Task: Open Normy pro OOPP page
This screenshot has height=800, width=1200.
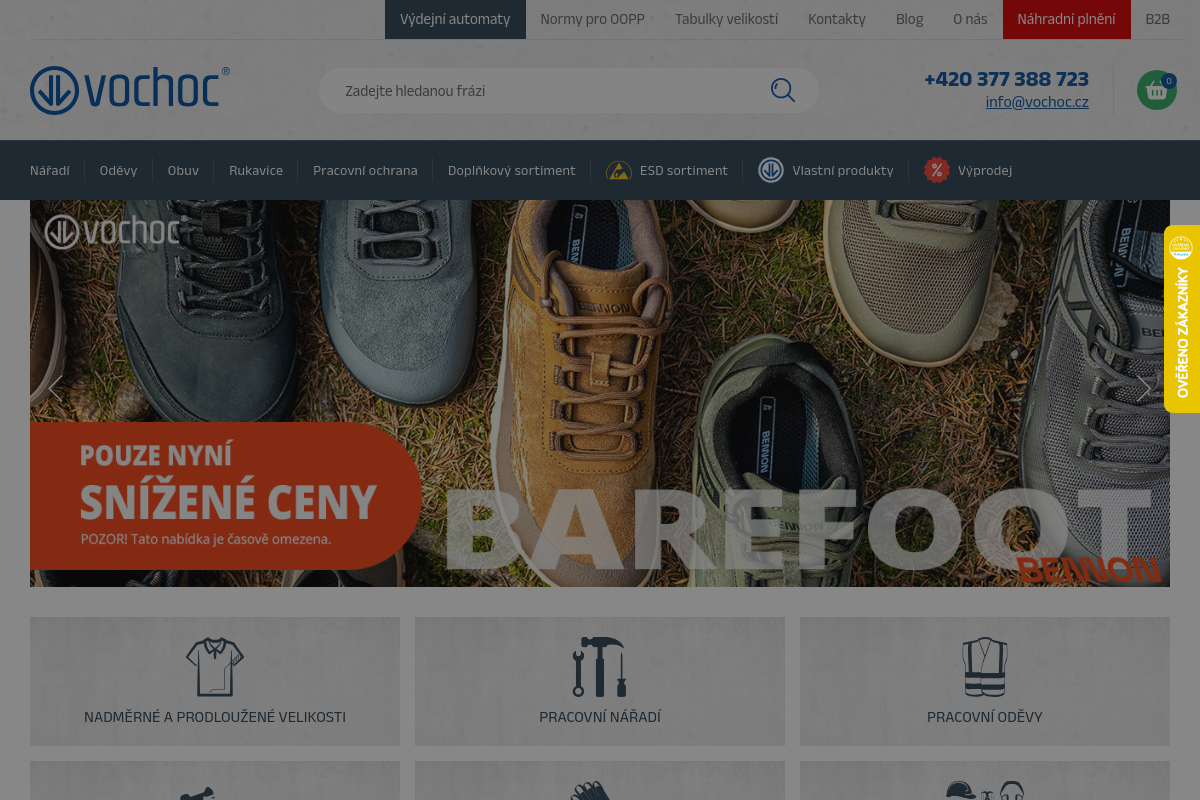Action: [592, 19]
